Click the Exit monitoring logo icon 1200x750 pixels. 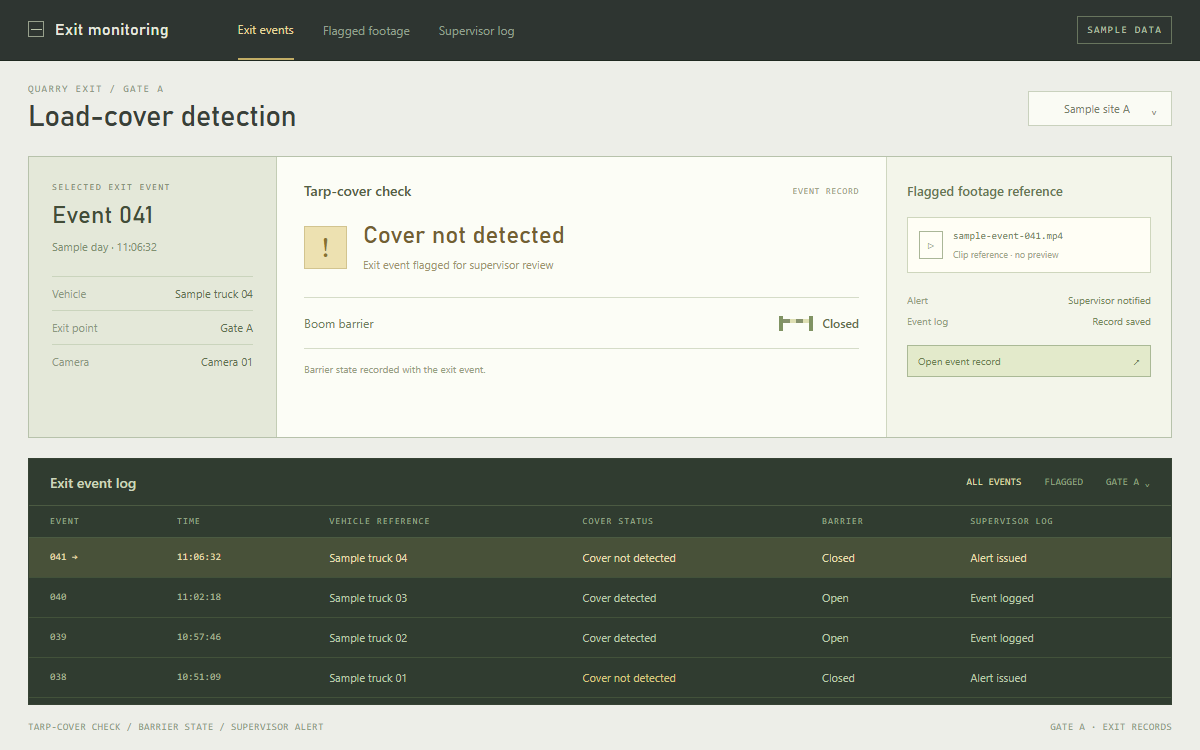[36, 30]
